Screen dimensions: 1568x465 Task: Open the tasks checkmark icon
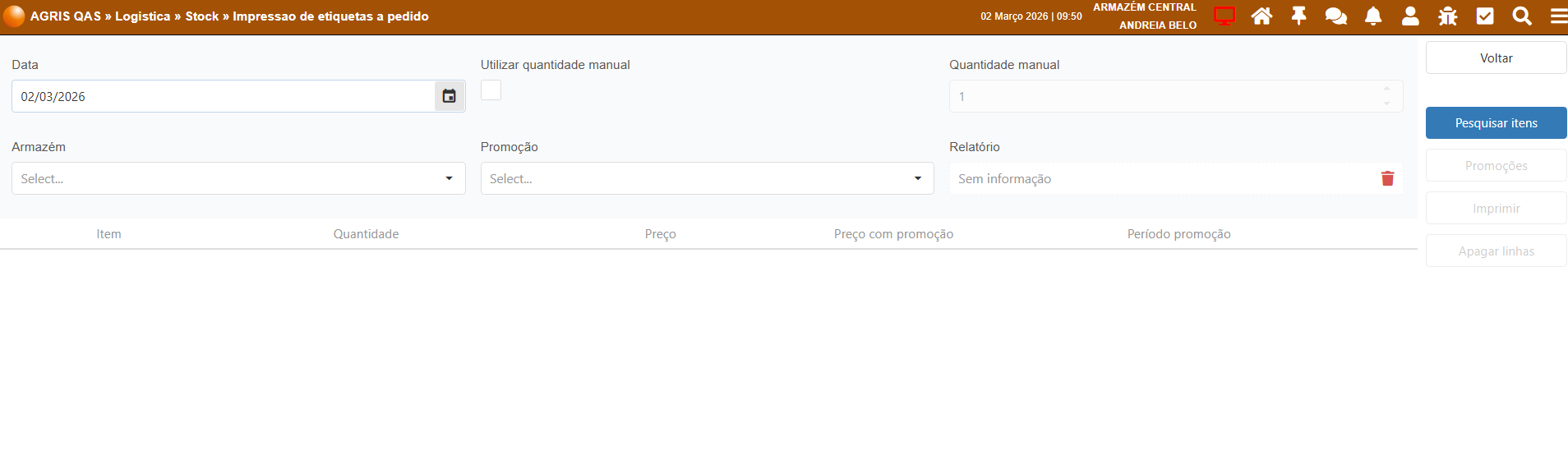coord(1485,16)
